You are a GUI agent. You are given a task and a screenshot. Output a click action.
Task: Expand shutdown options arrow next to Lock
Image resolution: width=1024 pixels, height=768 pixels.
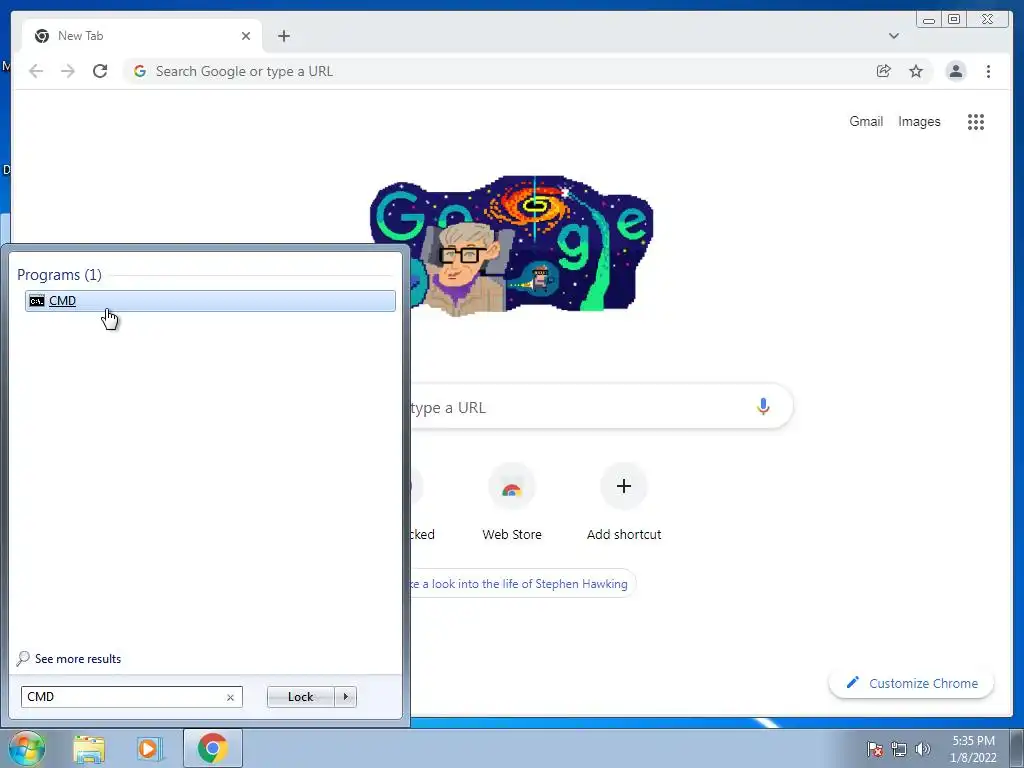pos(345,697)
